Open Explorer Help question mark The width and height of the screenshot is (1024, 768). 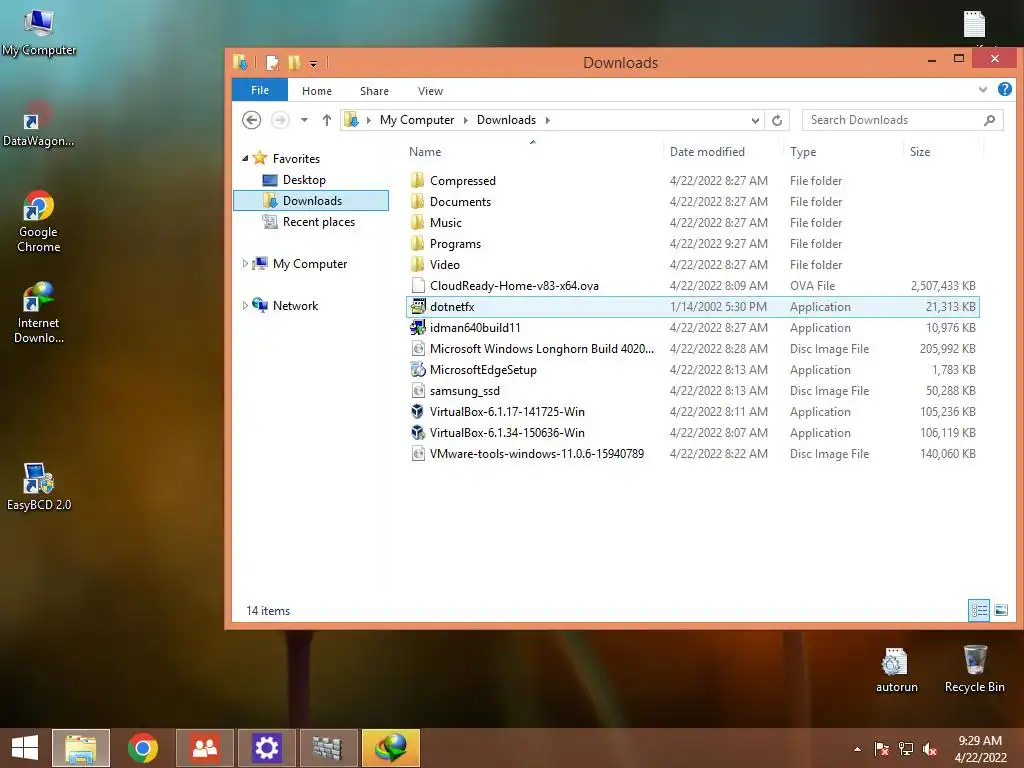click(x=1005, y=89)
